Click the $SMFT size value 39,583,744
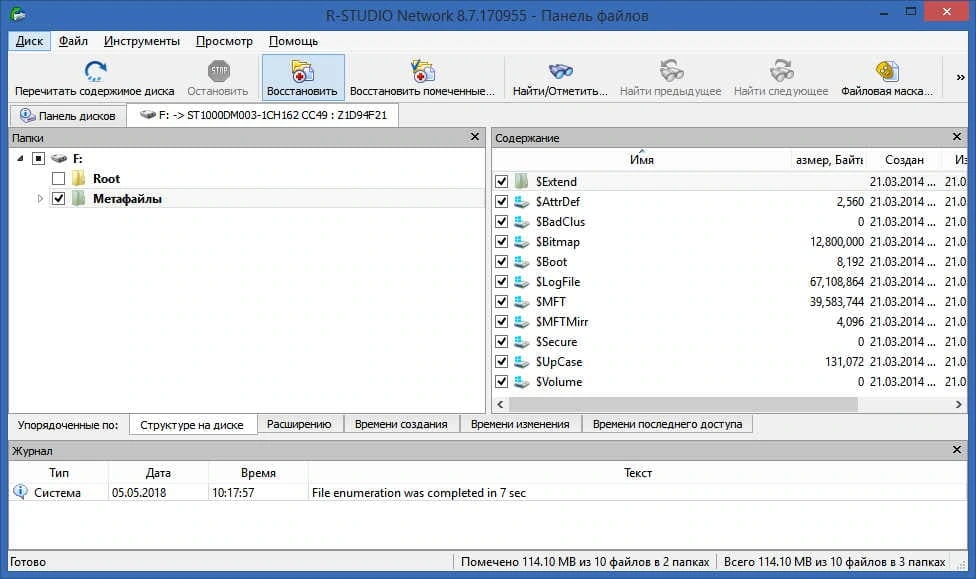 coord(837,302)
